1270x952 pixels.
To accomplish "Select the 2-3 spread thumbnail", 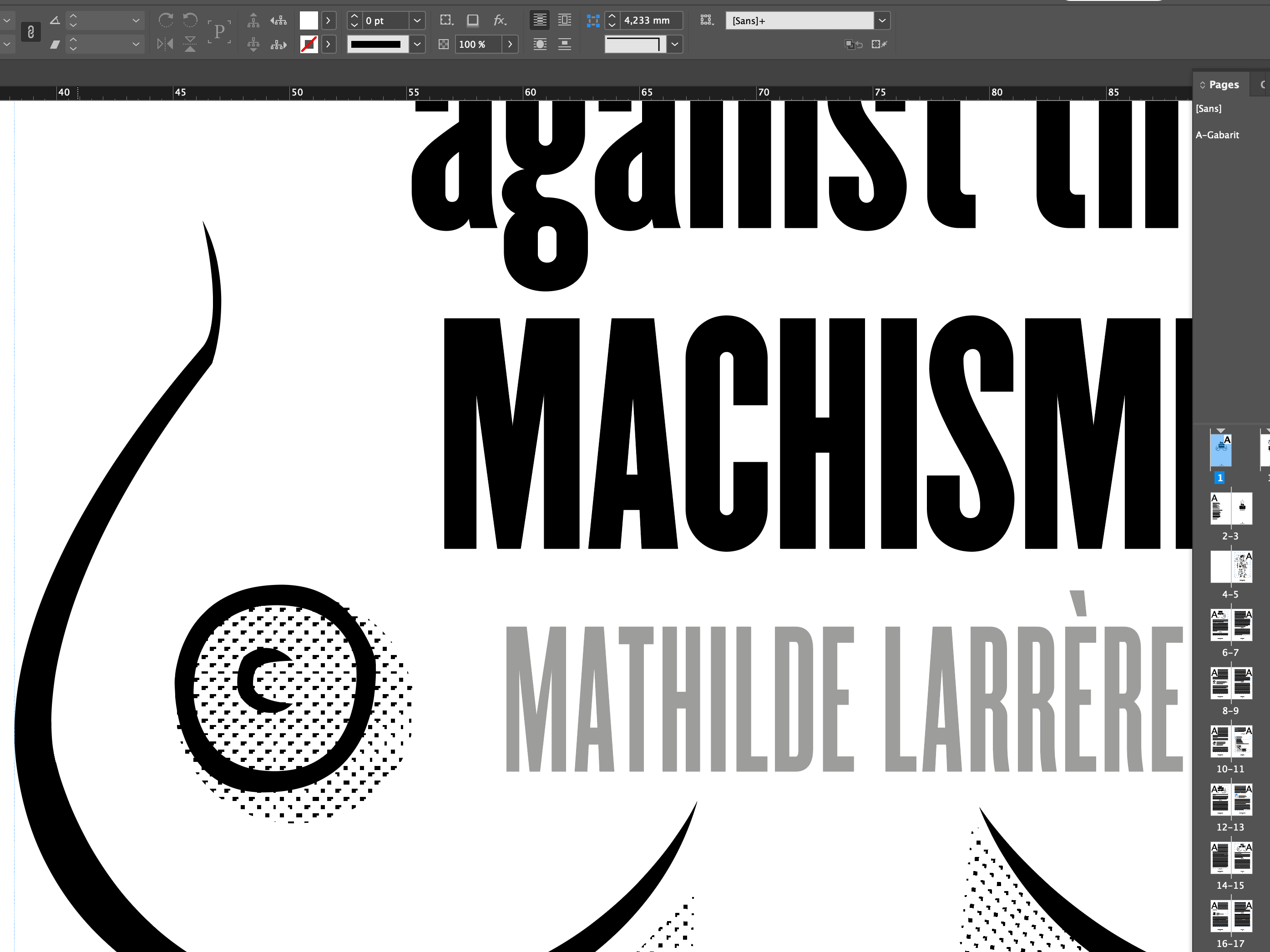I will 1231,508.
